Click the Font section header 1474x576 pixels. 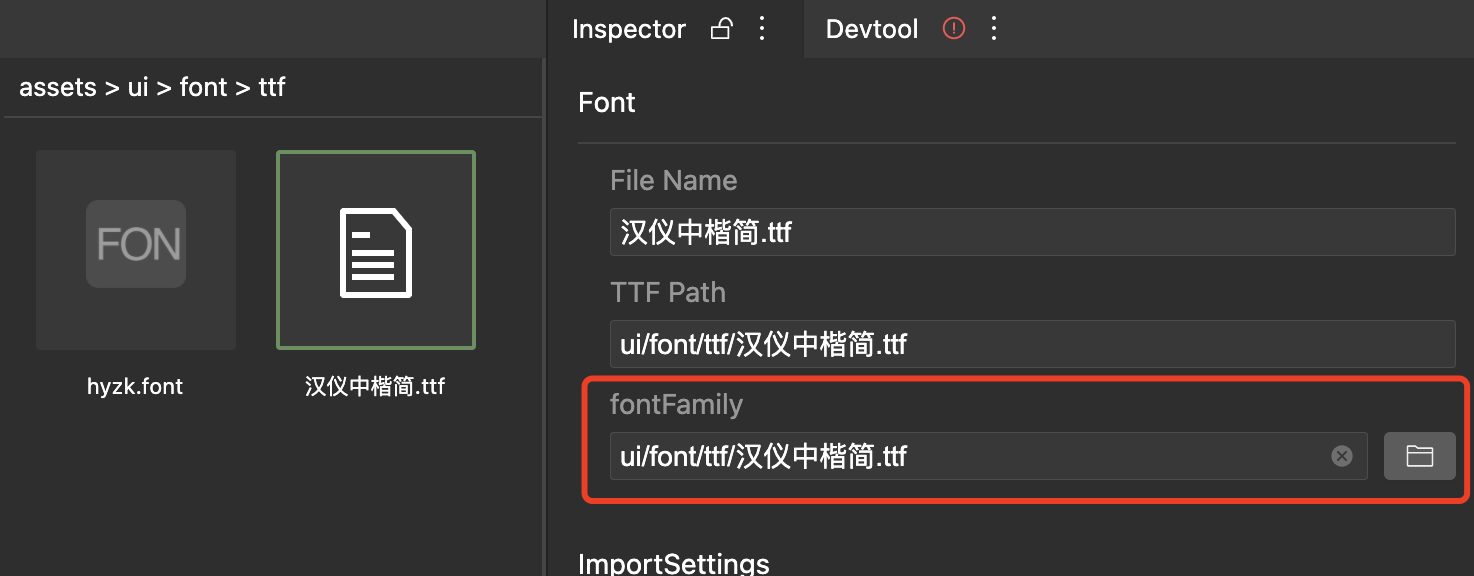(607, 102)
